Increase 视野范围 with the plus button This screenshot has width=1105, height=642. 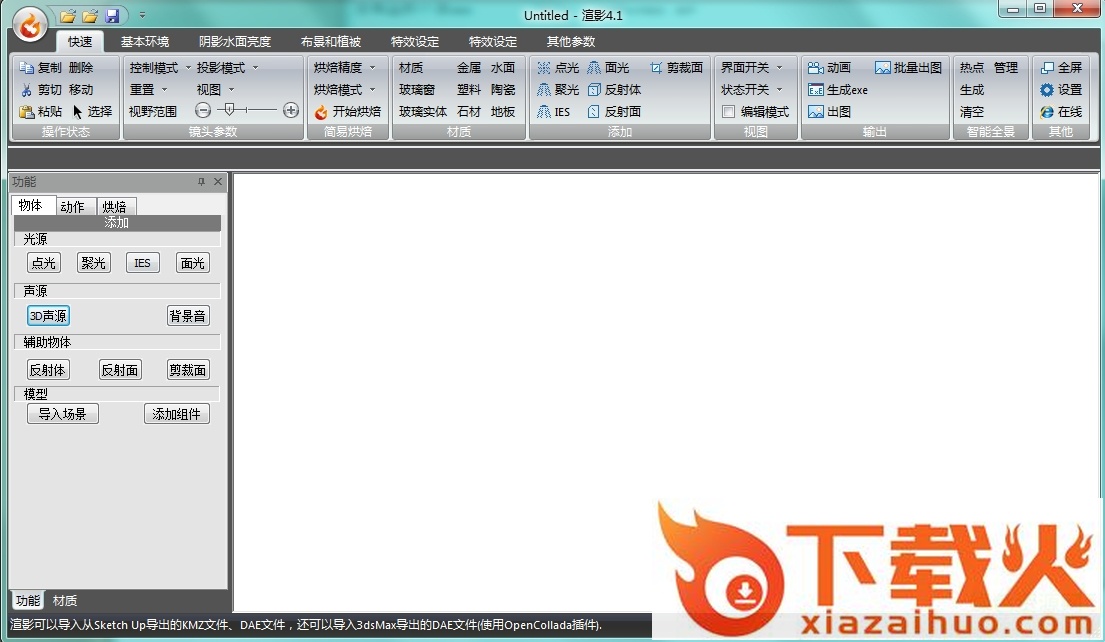point(290,110)
